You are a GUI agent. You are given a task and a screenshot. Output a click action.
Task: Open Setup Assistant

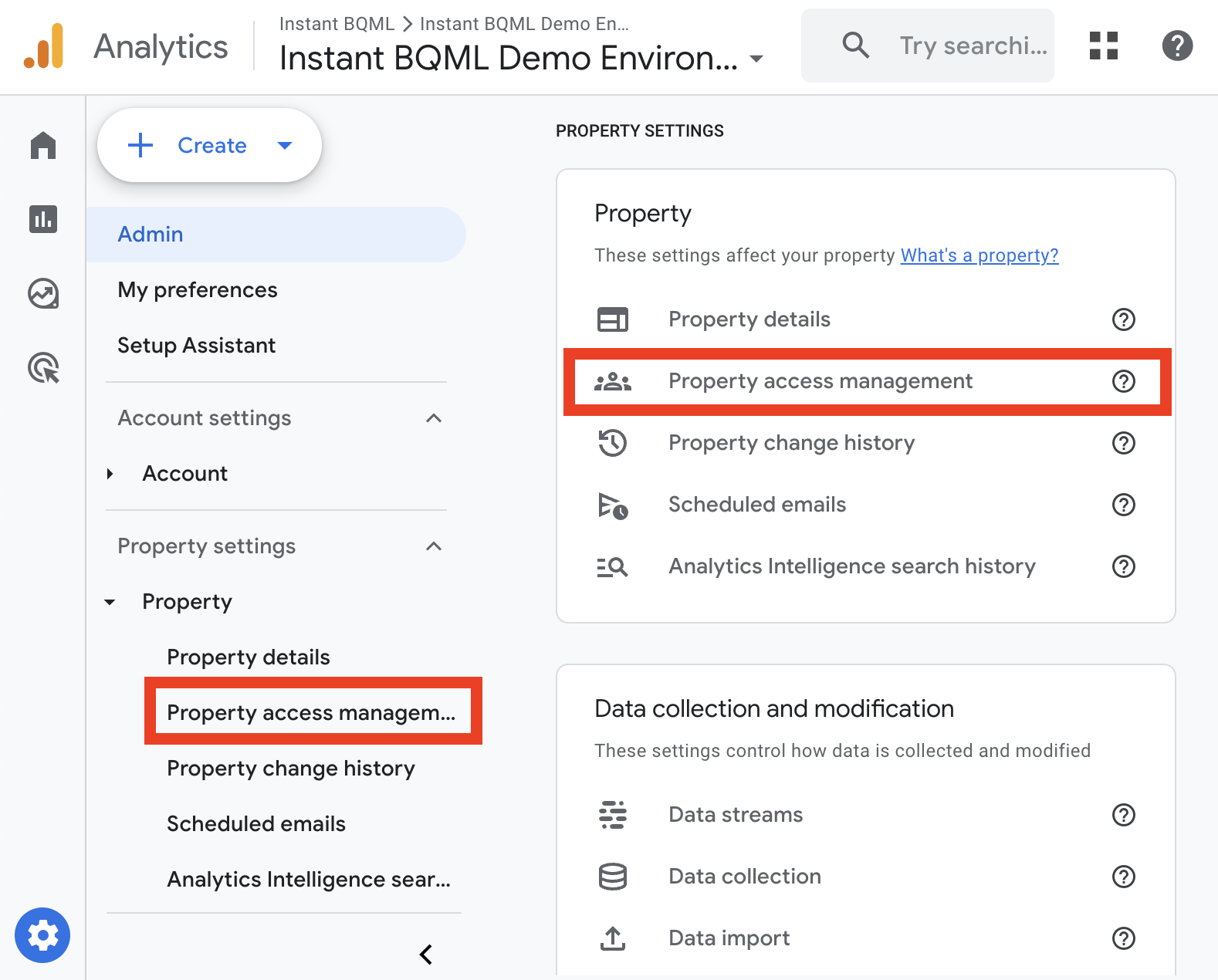tap(197, 346)
